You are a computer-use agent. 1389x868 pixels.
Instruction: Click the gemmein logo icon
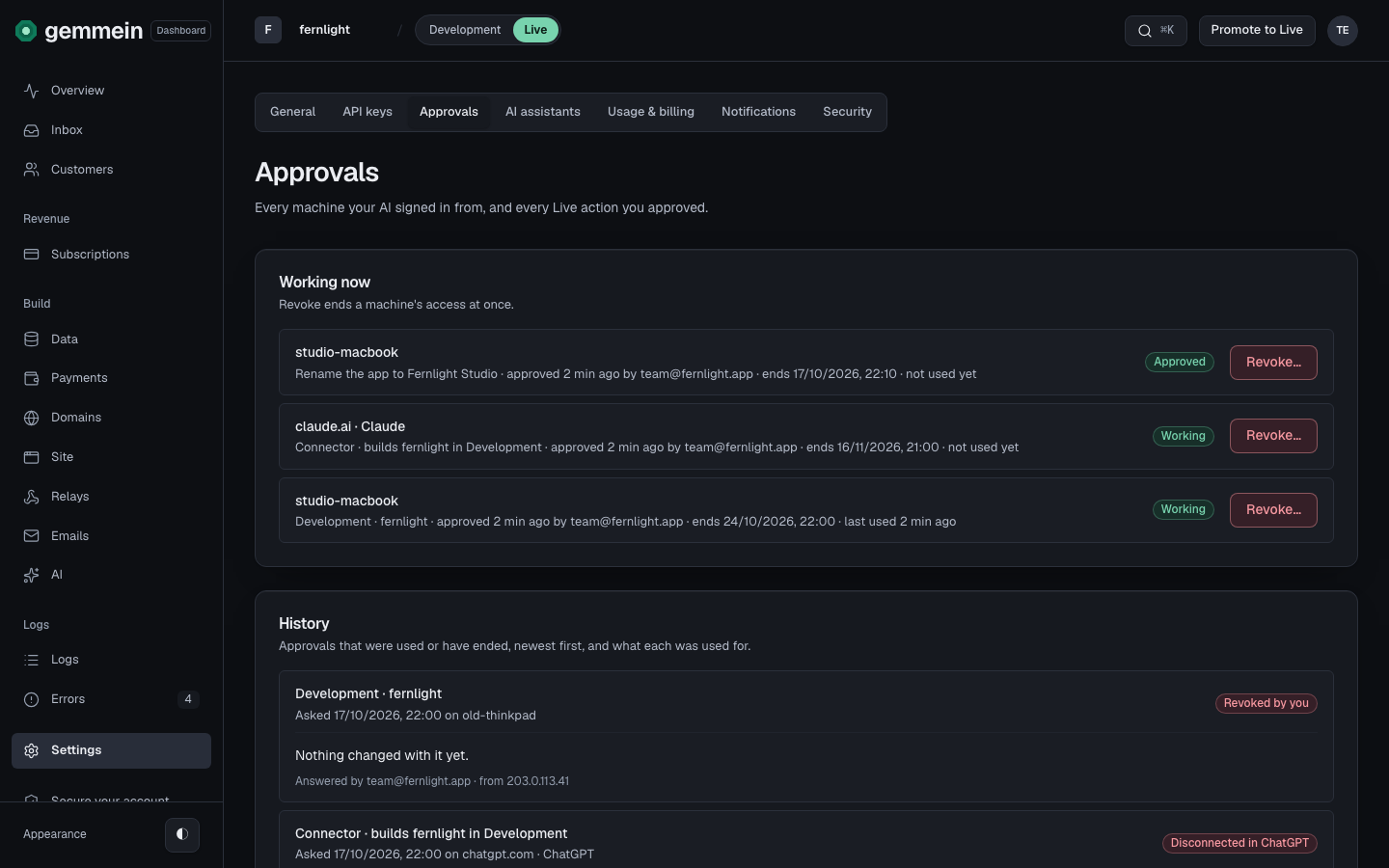tap(26, 31)
